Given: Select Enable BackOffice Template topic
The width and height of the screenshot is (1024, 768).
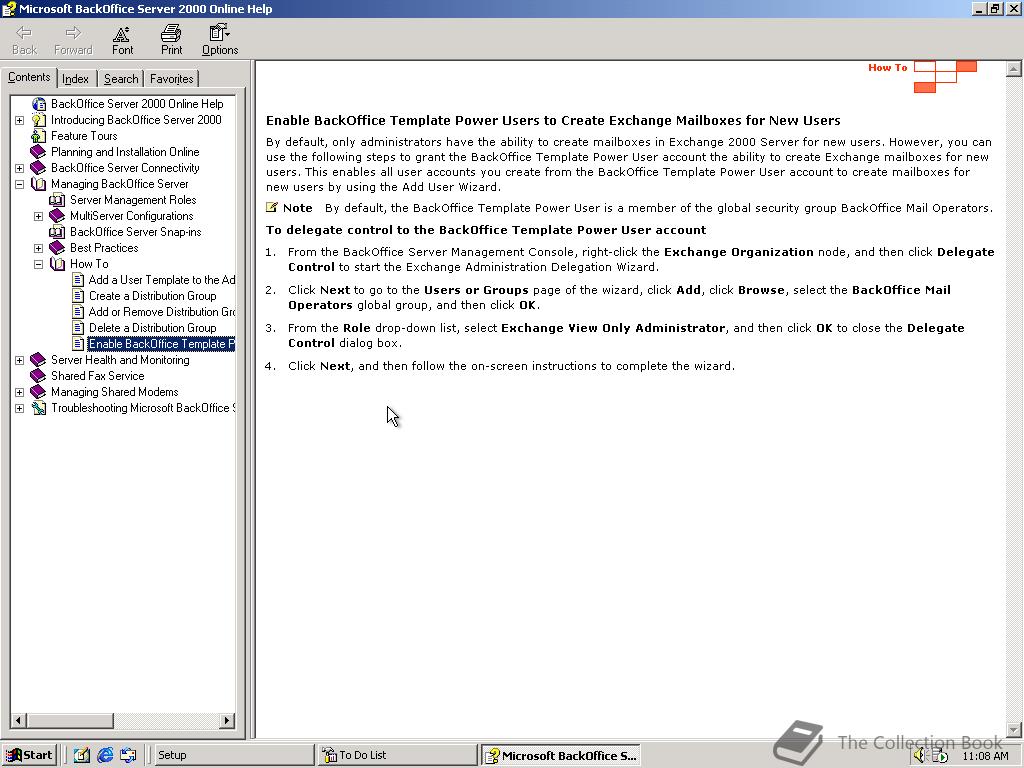Looking at the screenshot, I should 161,344.
